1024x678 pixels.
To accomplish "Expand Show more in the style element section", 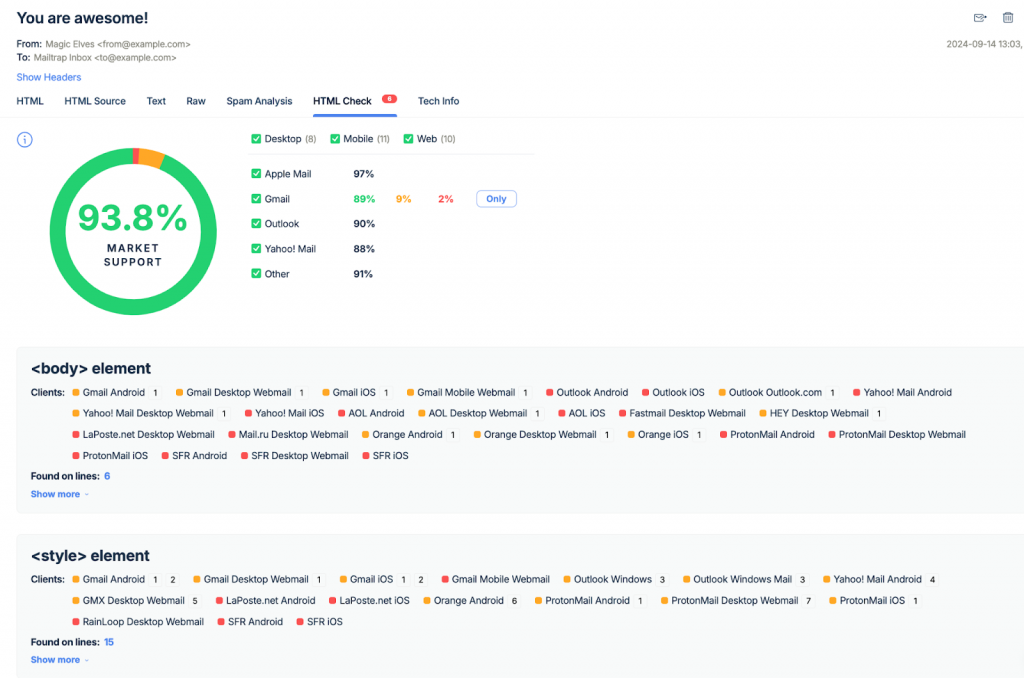I will click(55, 659).
